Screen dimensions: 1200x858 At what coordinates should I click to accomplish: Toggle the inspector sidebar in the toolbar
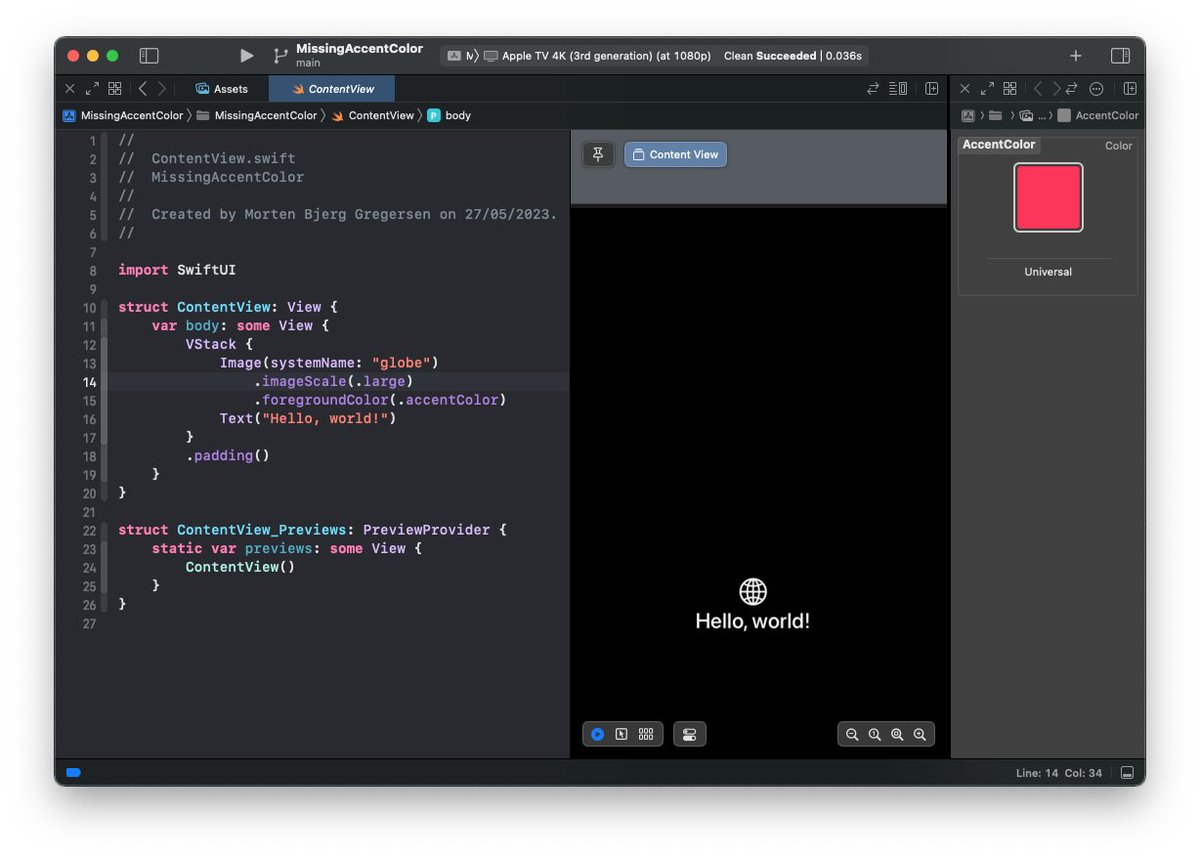pyautogui.click(x=1120, y=56)
